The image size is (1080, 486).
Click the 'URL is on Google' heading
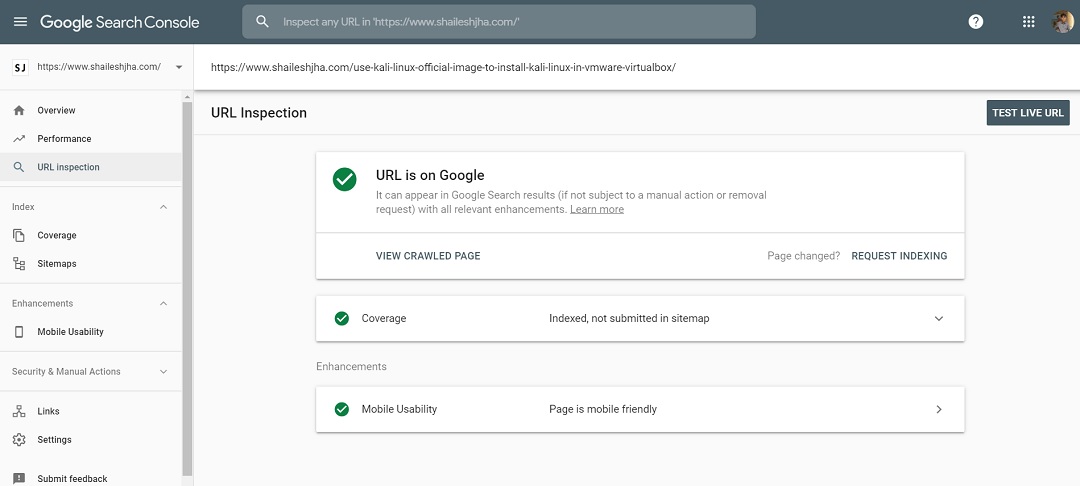pyautogui.click(x=430, y=175)
